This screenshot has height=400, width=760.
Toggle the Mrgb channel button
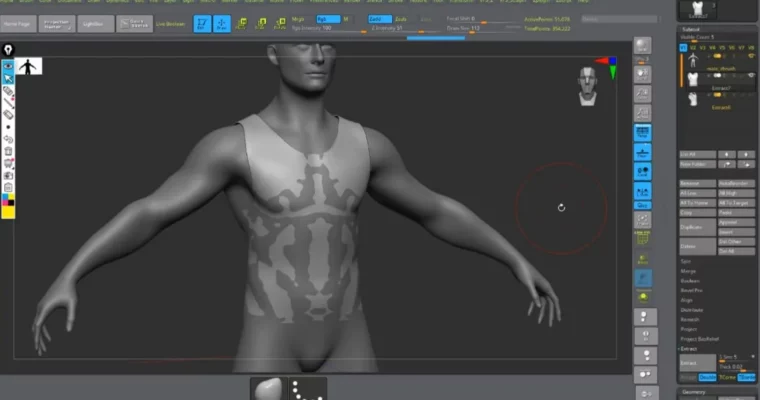298,19
